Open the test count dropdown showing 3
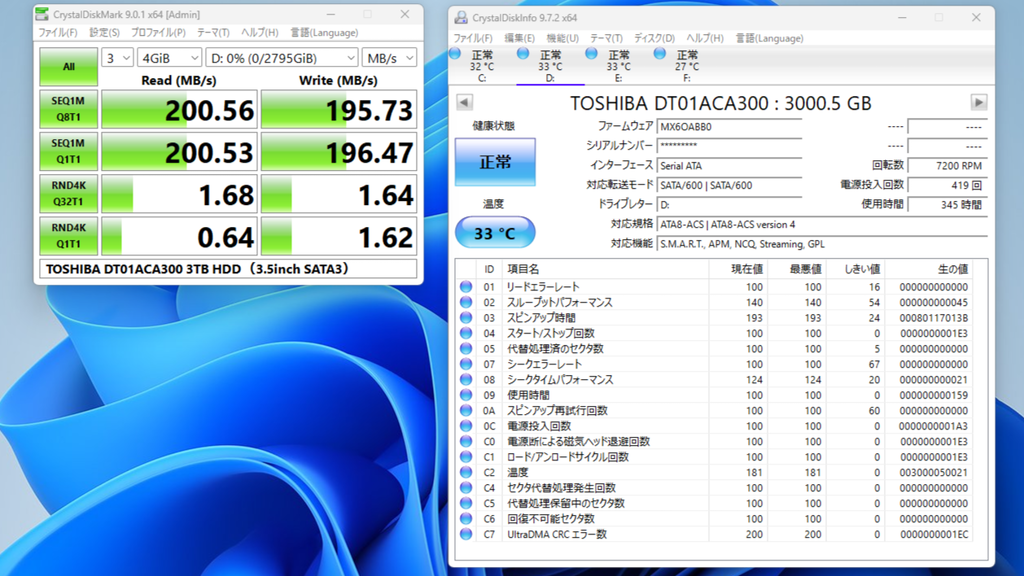 [x=118, y=58]
